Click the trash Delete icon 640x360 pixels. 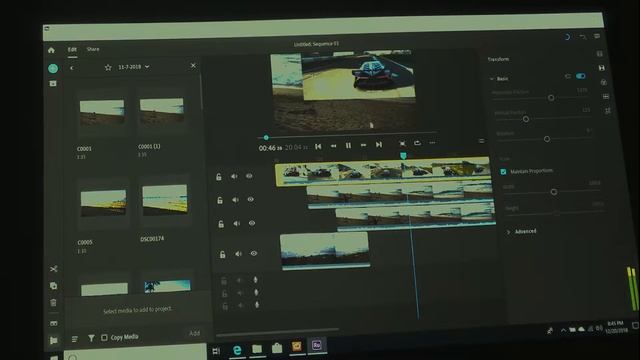point(53,303)
